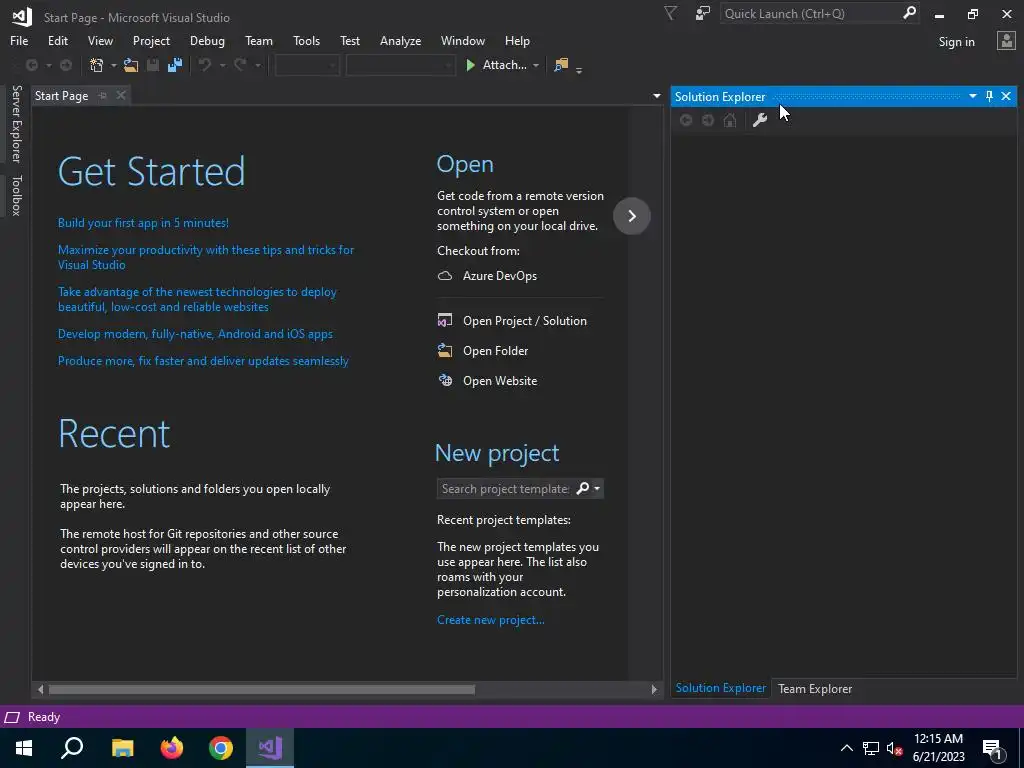Click the Solution Explorer Back arrow icon
Image resolution: width=1024 pixels, height=768 pixels.
click(686, 120)
